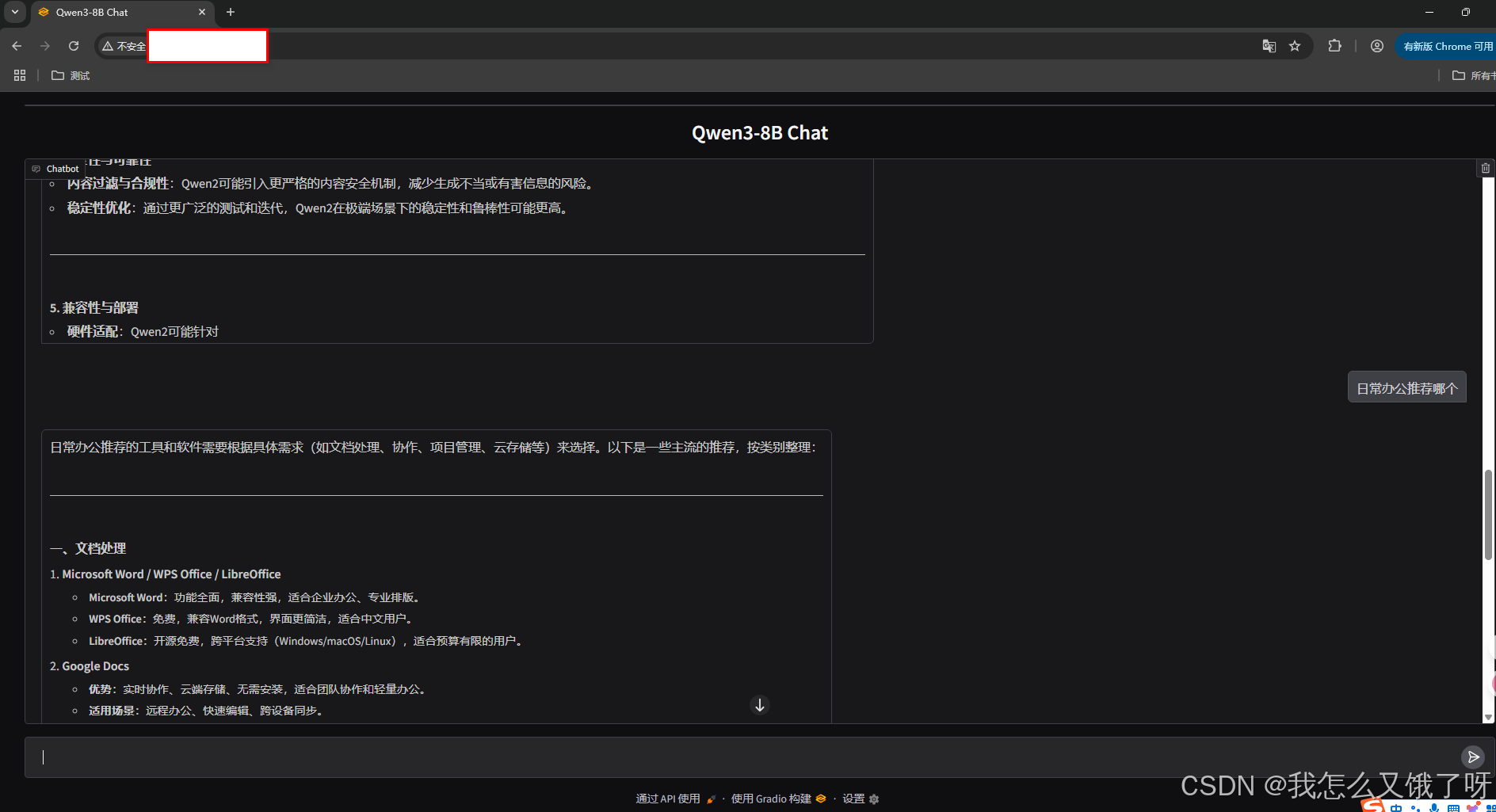1496x812 pixels.
Task: Open the apps grid in bookmarks bar
Action: tap(20, 75)
